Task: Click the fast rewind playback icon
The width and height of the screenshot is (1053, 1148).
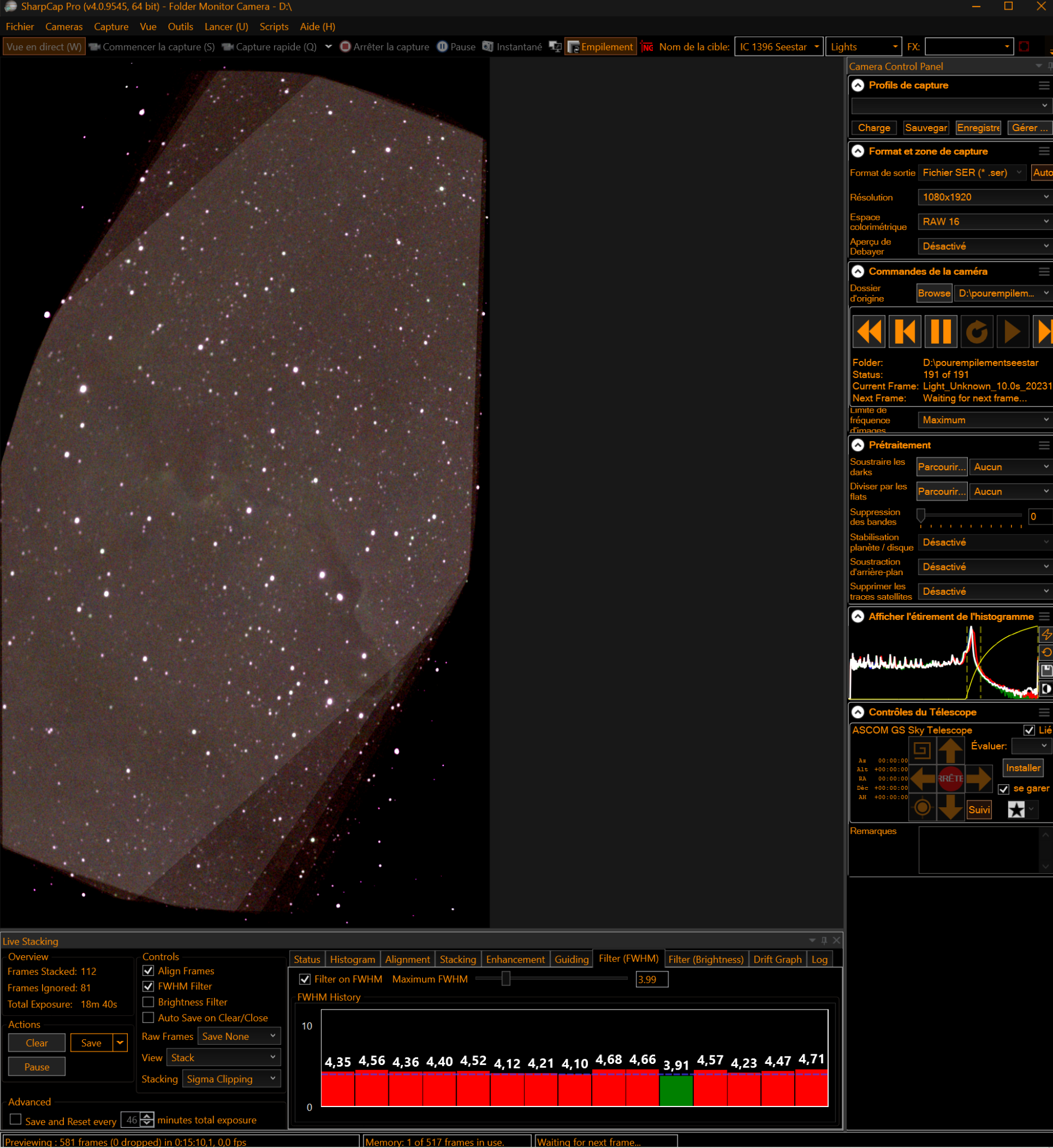Action: coord(869,331)
